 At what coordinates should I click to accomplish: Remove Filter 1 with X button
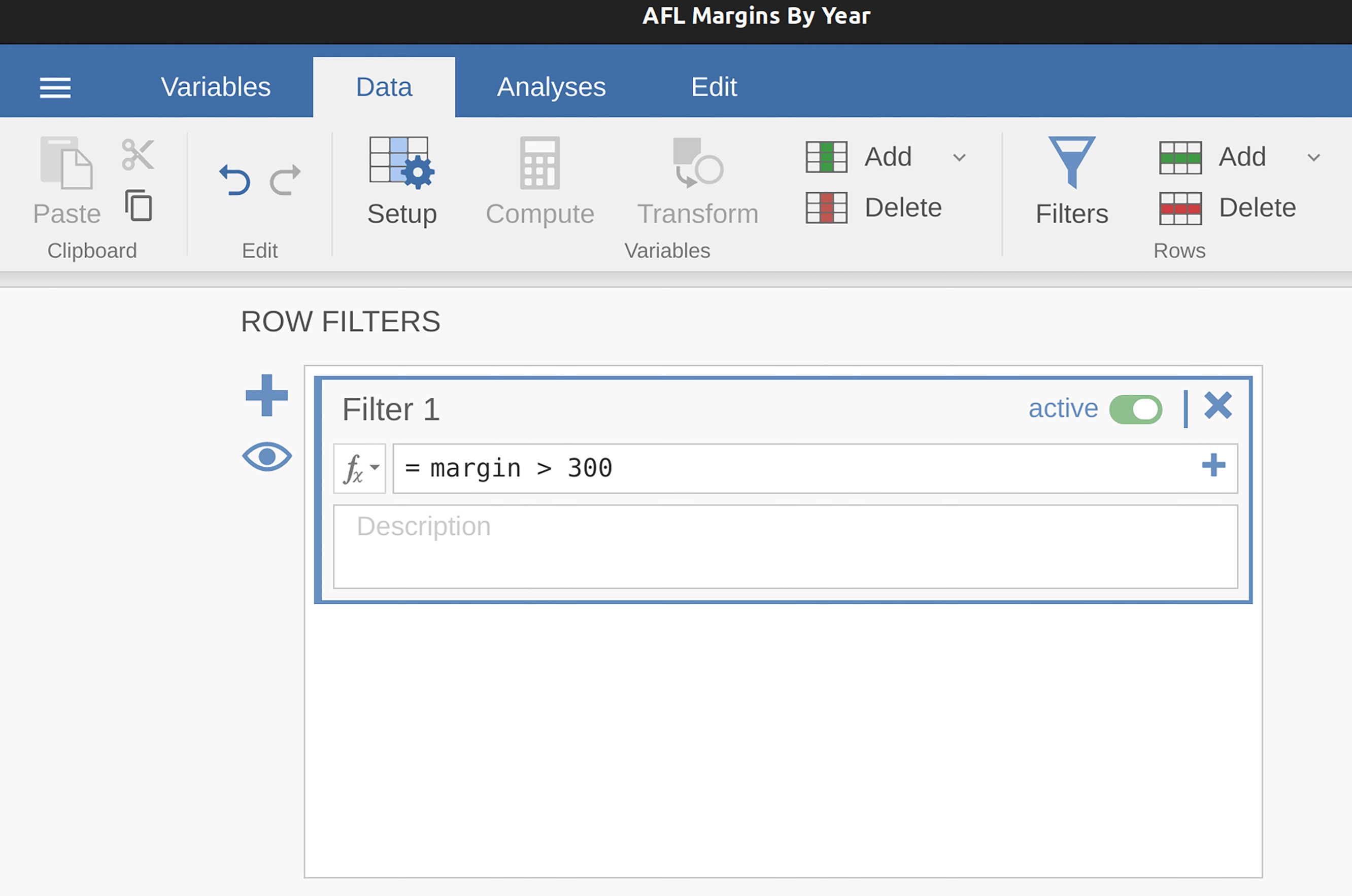tap(1218, 406)
